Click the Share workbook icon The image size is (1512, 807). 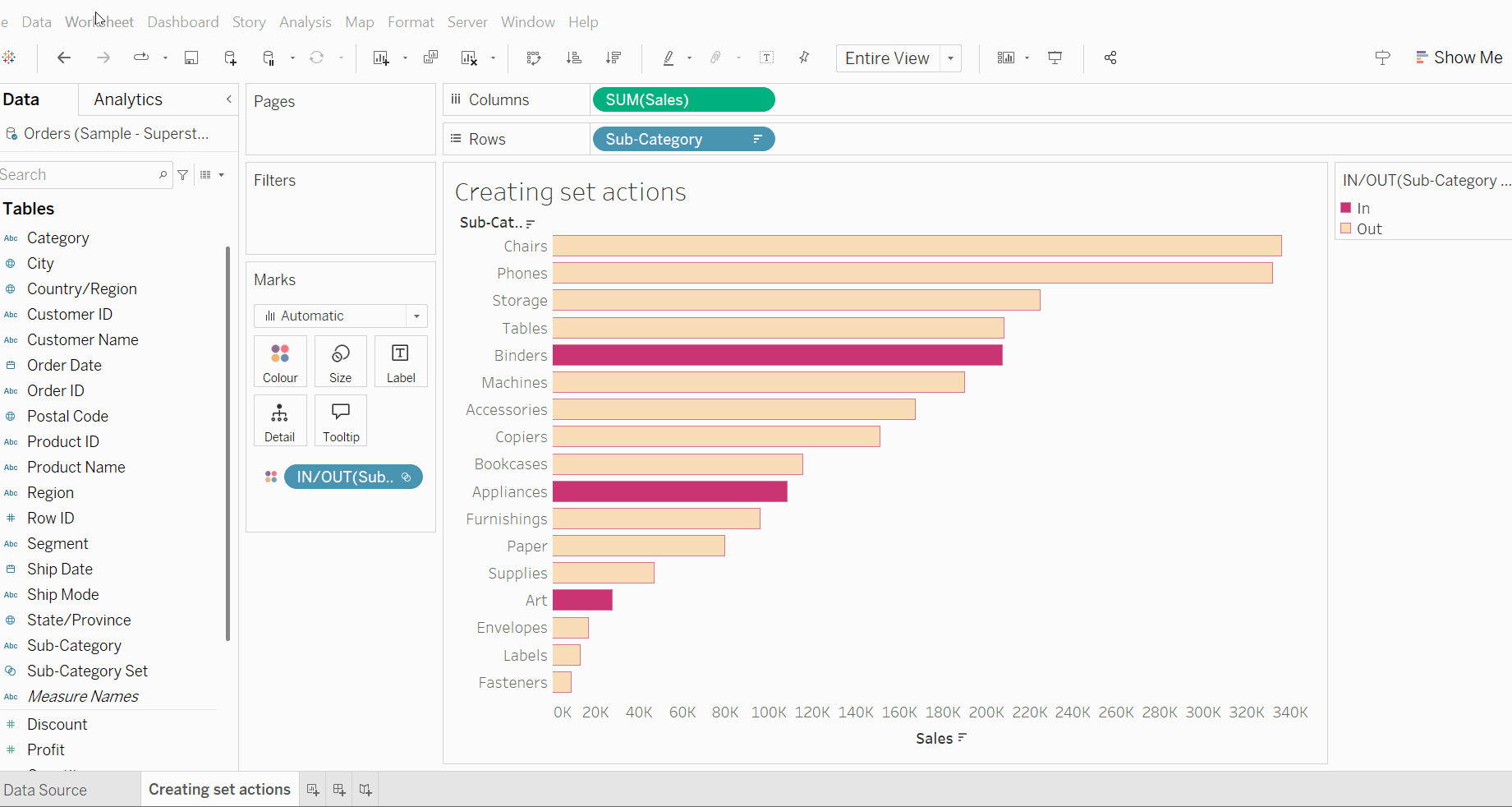click(1110, 58)
